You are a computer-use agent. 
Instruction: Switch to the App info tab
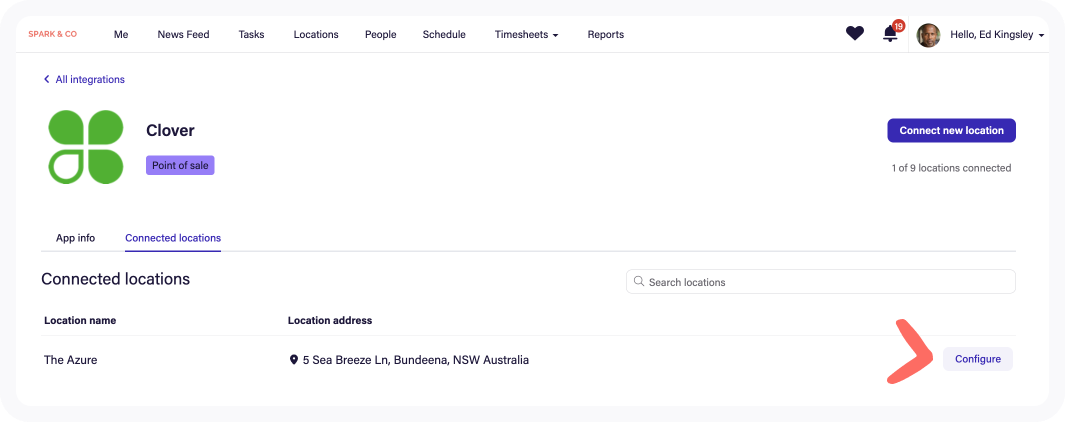(x=75, y=239)
